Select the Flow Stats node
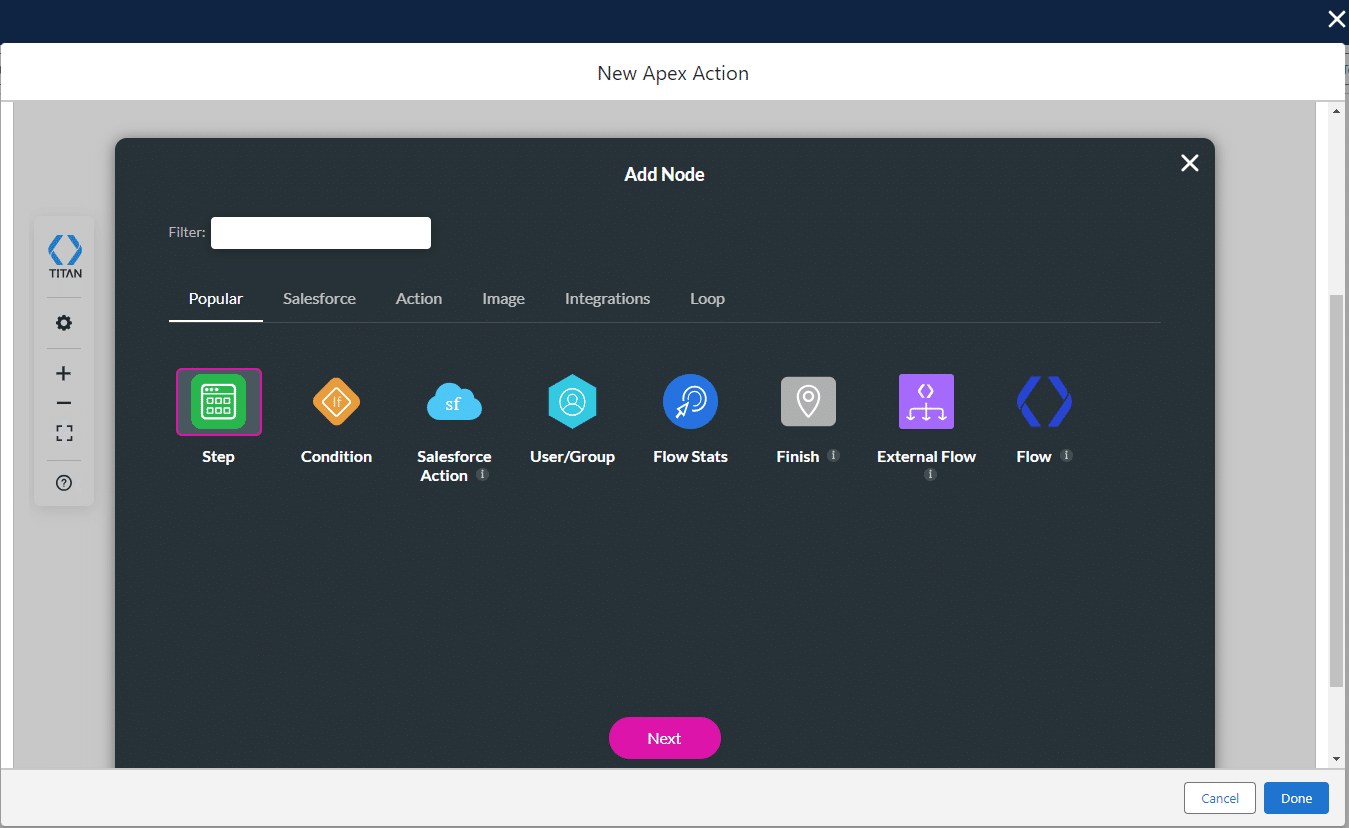This screenshot has height=828, width=1349. click(690, 401)
